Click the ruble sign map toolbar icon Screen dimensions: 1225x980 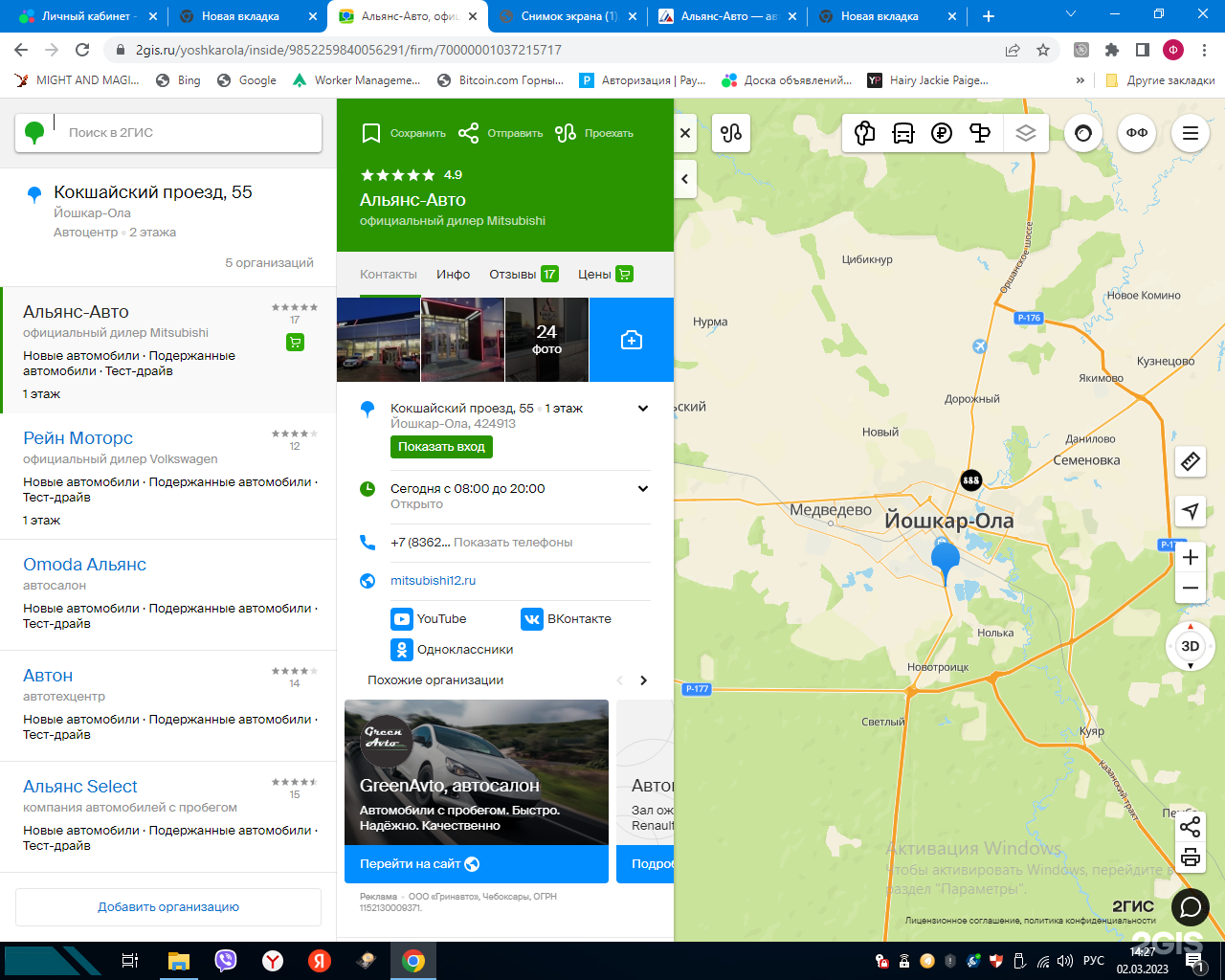(x=942, y=133)
